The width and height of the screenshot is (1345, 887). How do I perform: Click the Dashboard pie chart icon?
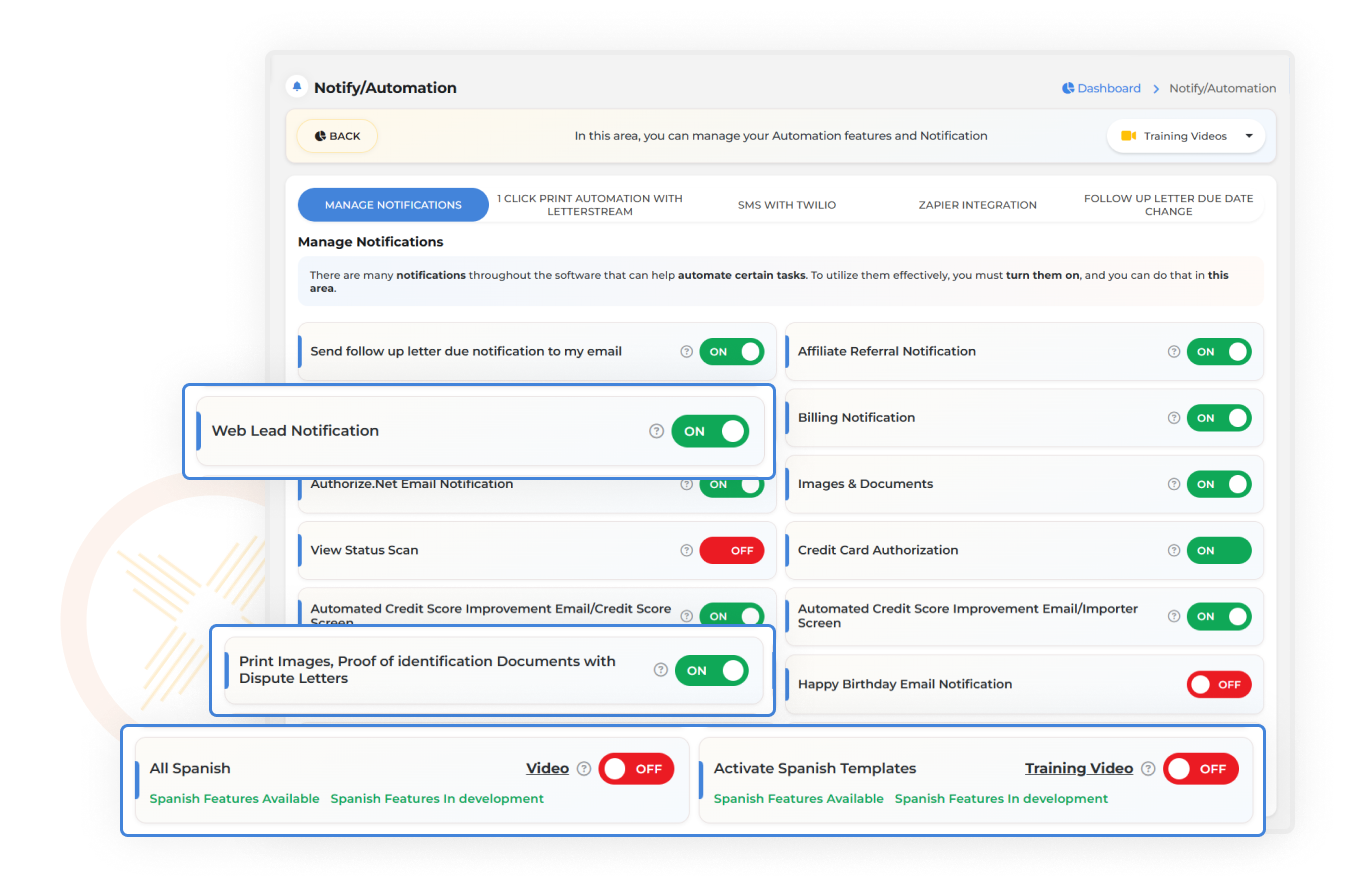[x=1068, y=88]
